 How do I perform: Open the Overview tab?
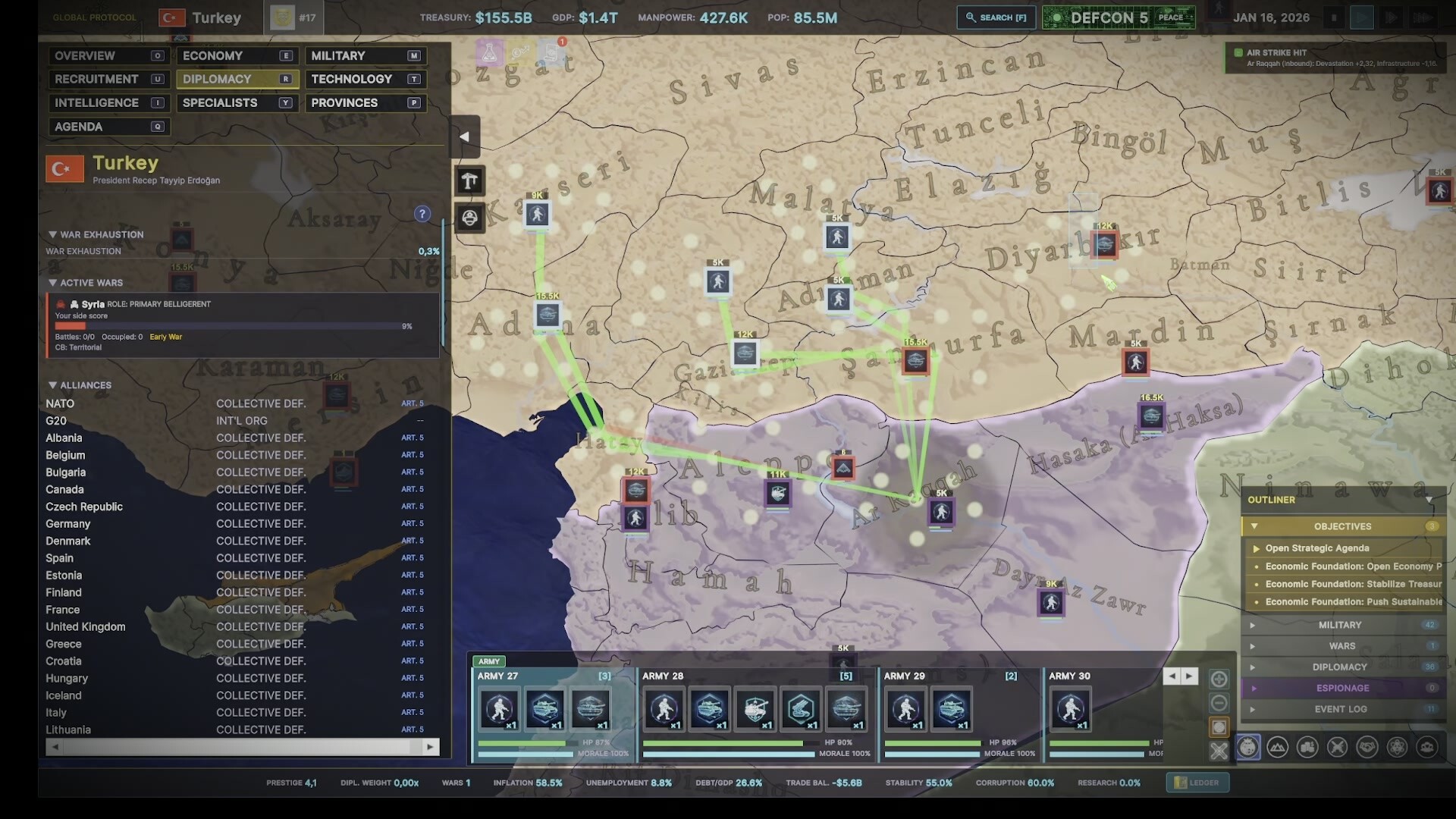point(109,55)
